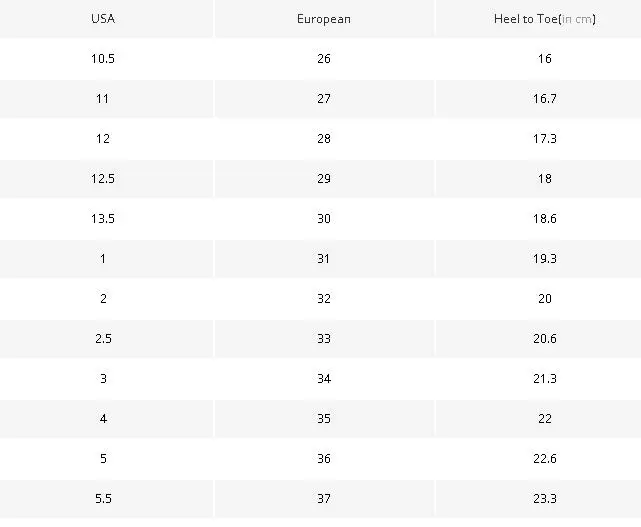Select European size 37 cell
641x527 pixels.
click(x=324, y=499)
